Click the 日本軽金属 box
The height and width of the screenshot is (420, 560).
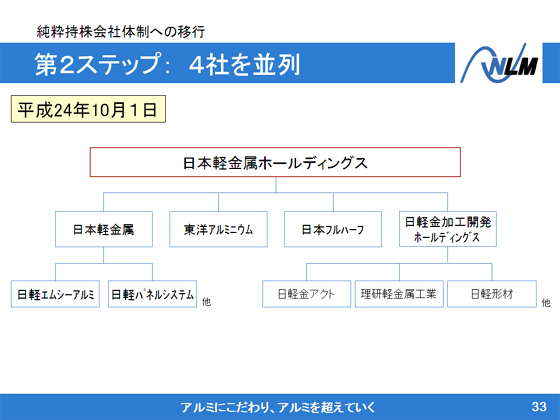pyautogui.click(x=104, y=229)
